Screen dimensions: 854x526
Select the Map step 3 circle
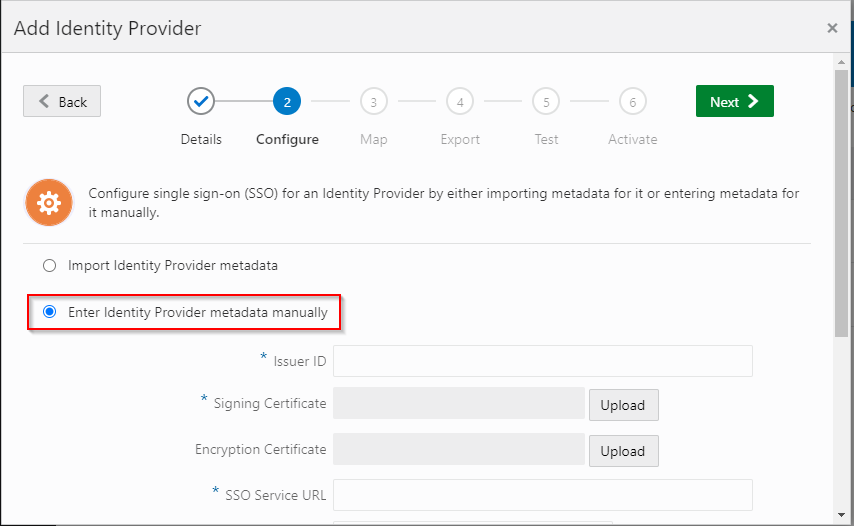tap(373, 101)
